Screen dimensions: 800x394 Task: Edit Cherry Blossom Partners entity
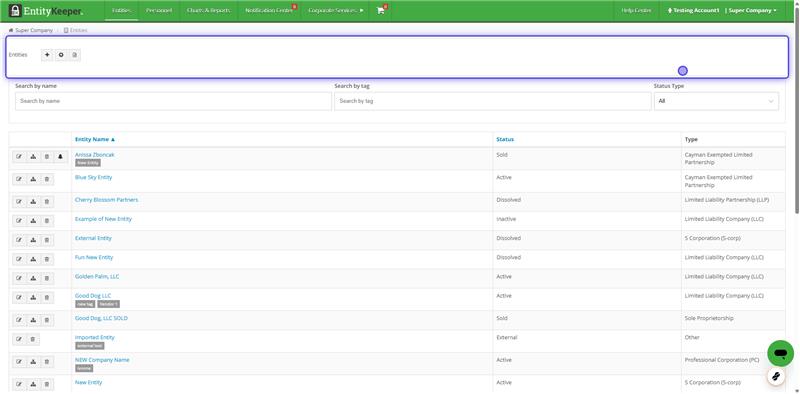coord(19,202)
